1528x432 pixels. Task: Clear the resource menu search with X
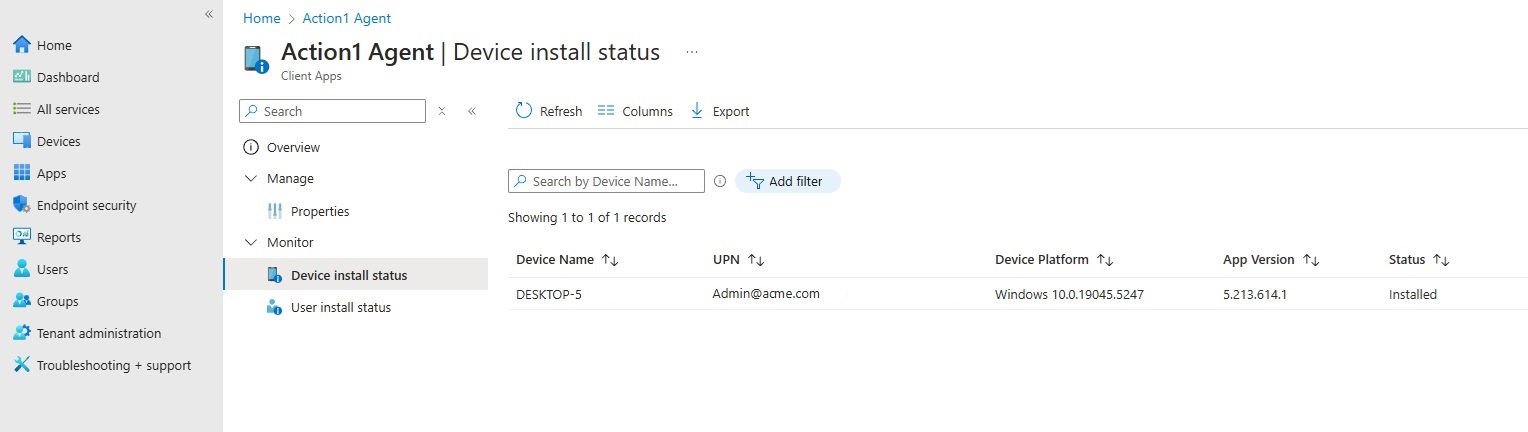point(442,111)
